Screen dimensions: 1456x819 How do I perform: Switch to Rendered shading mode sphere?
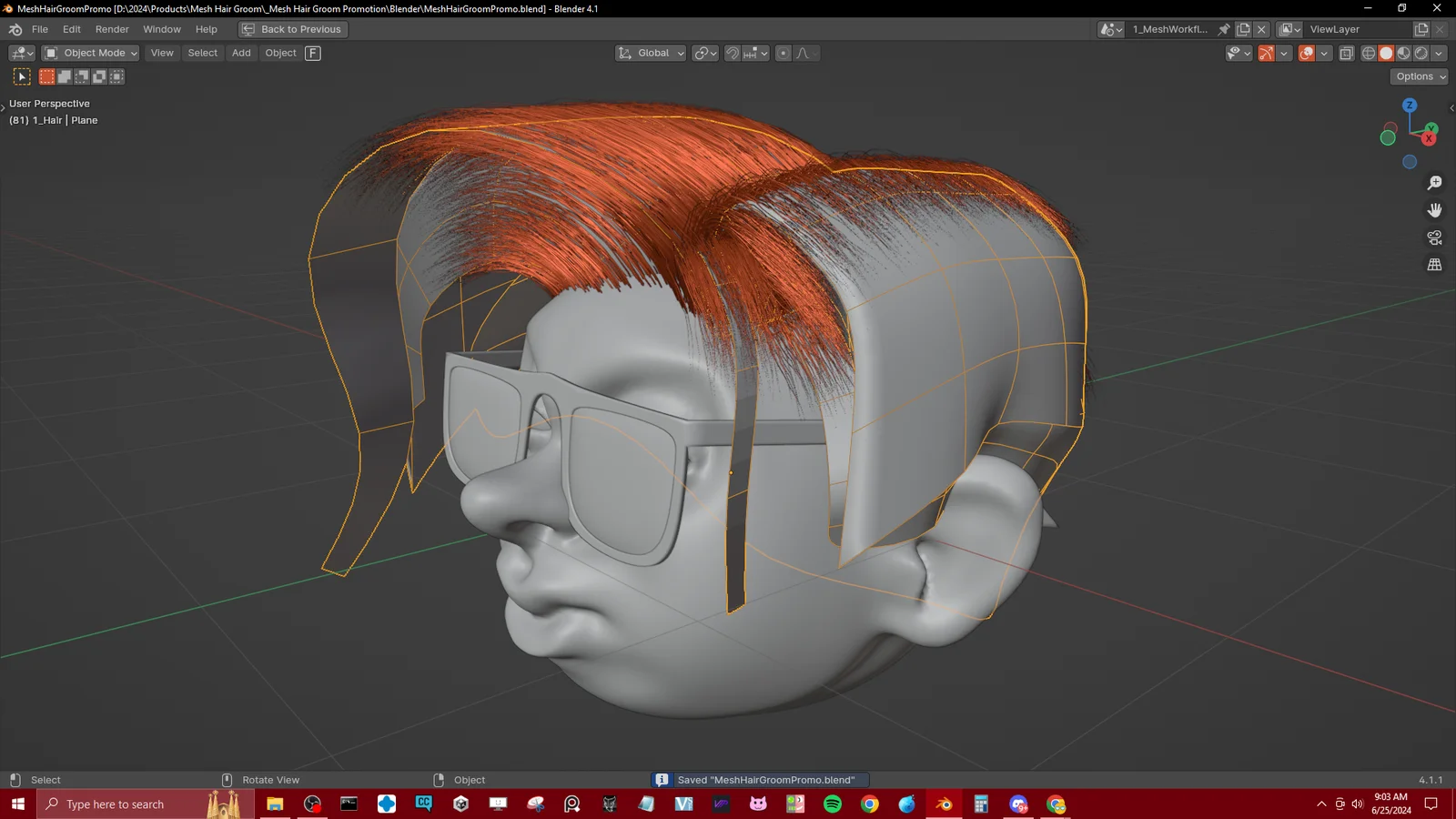1420,53
